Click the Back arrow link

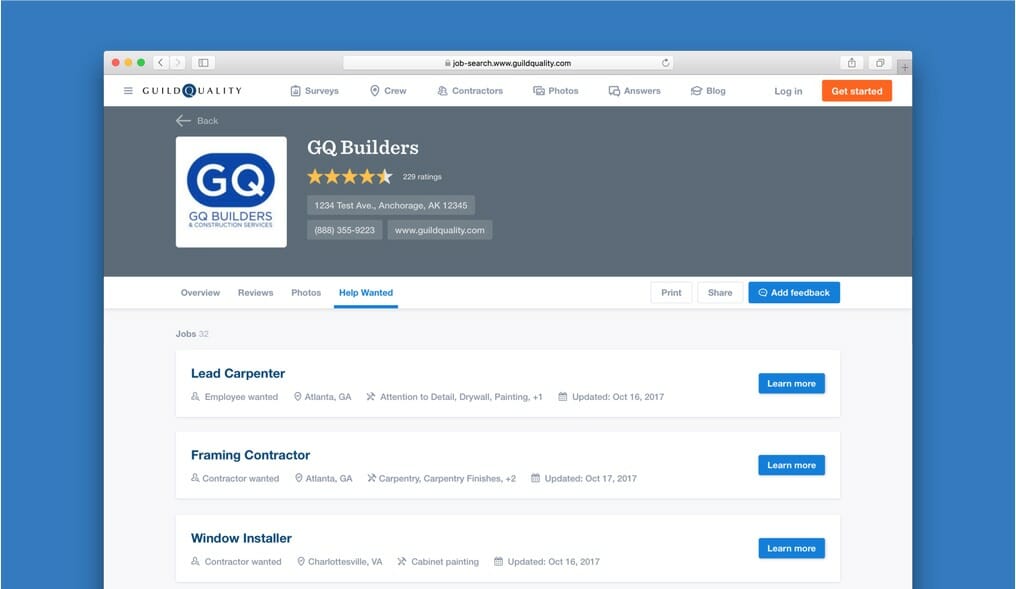point(197,121)
